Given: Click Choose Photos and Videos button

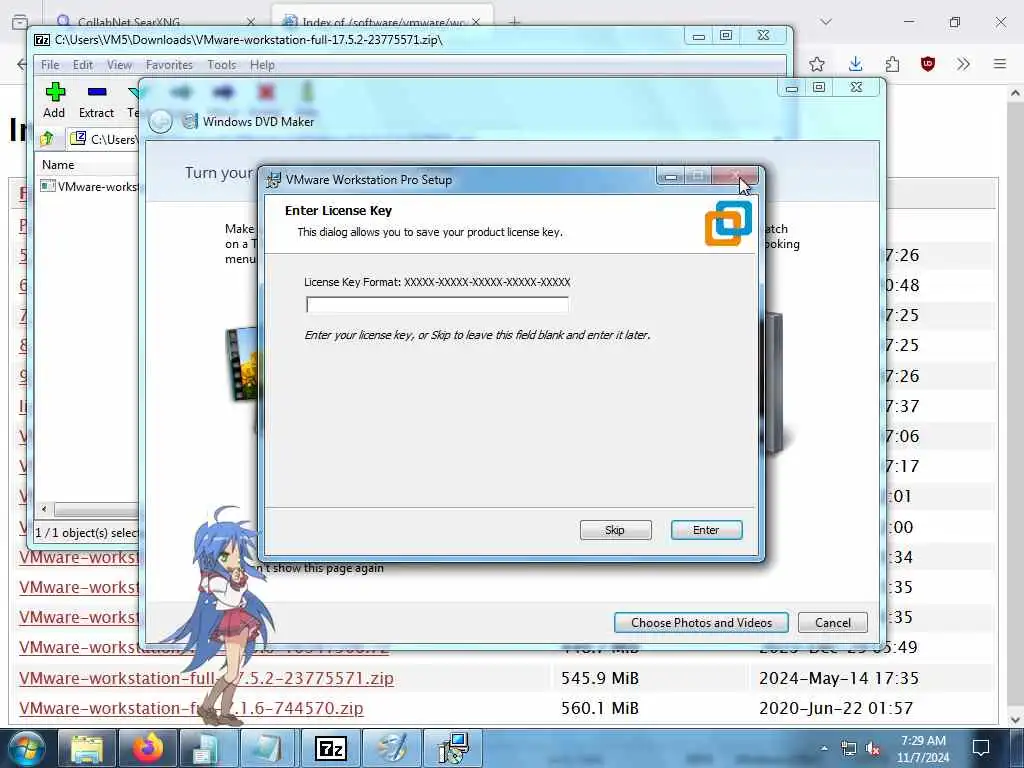Looking at the screenshot, I should point(701,622).
